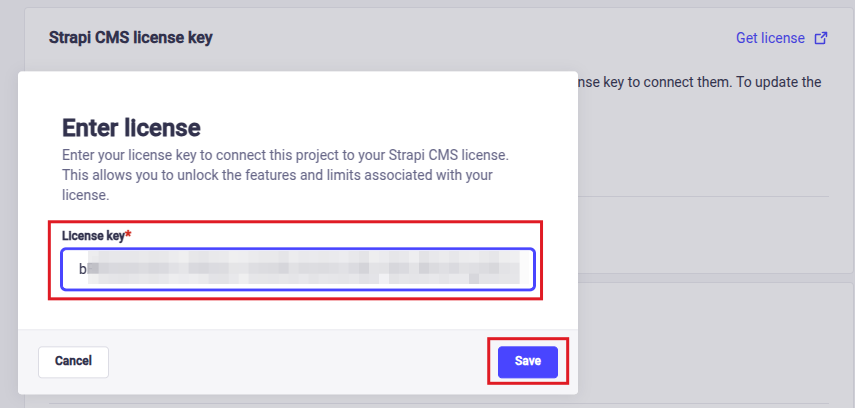This screenshot has height=408, width=855.
Task: Click the Enter license dialog heading
Action: [131, 127]
